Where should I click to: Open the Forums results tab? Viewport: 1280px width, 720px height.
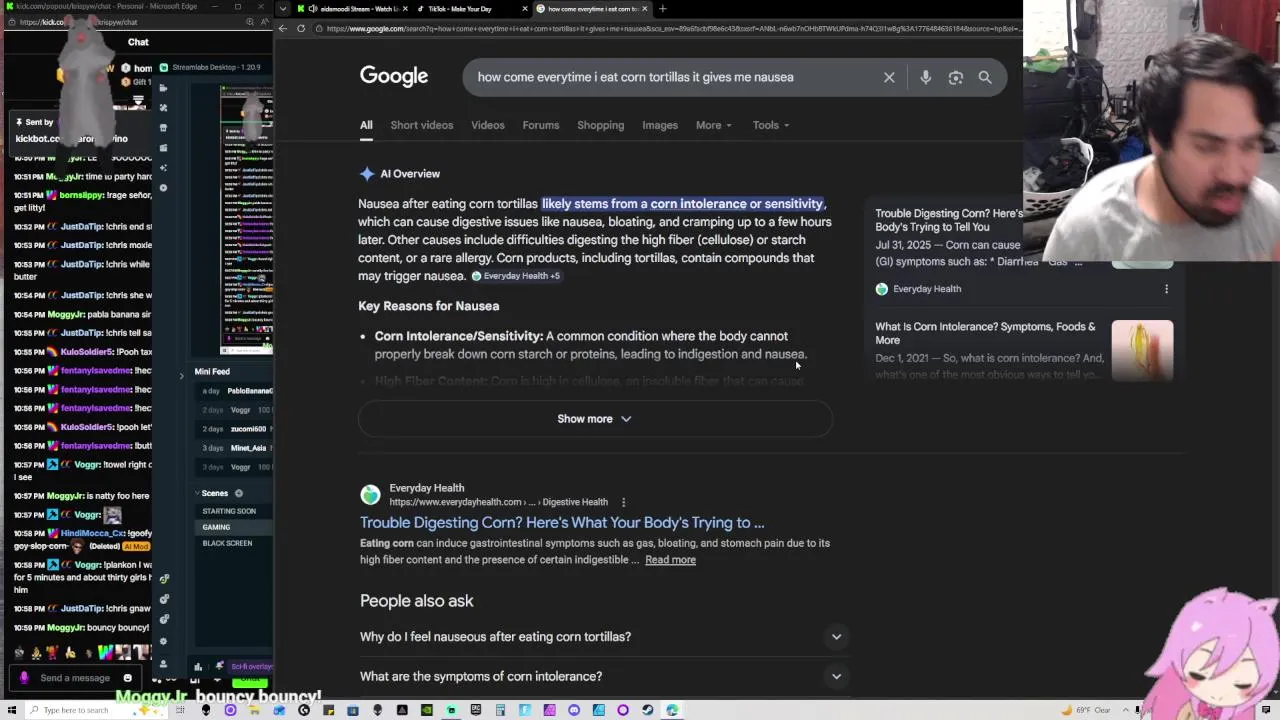point(541,125)
